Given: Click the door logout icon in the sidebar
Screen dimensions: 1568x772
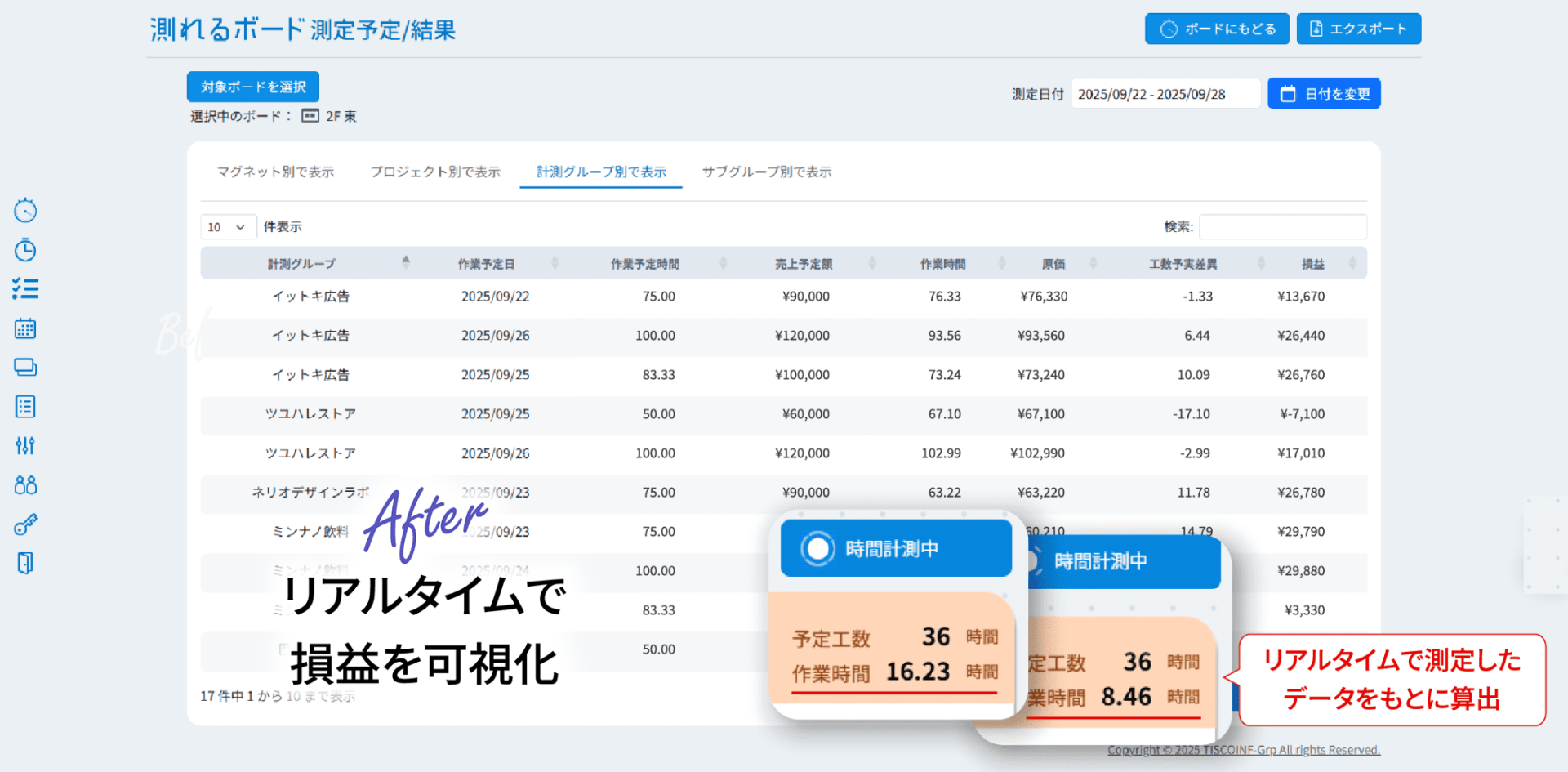Looking at the screenshot, I should (25, 564).
